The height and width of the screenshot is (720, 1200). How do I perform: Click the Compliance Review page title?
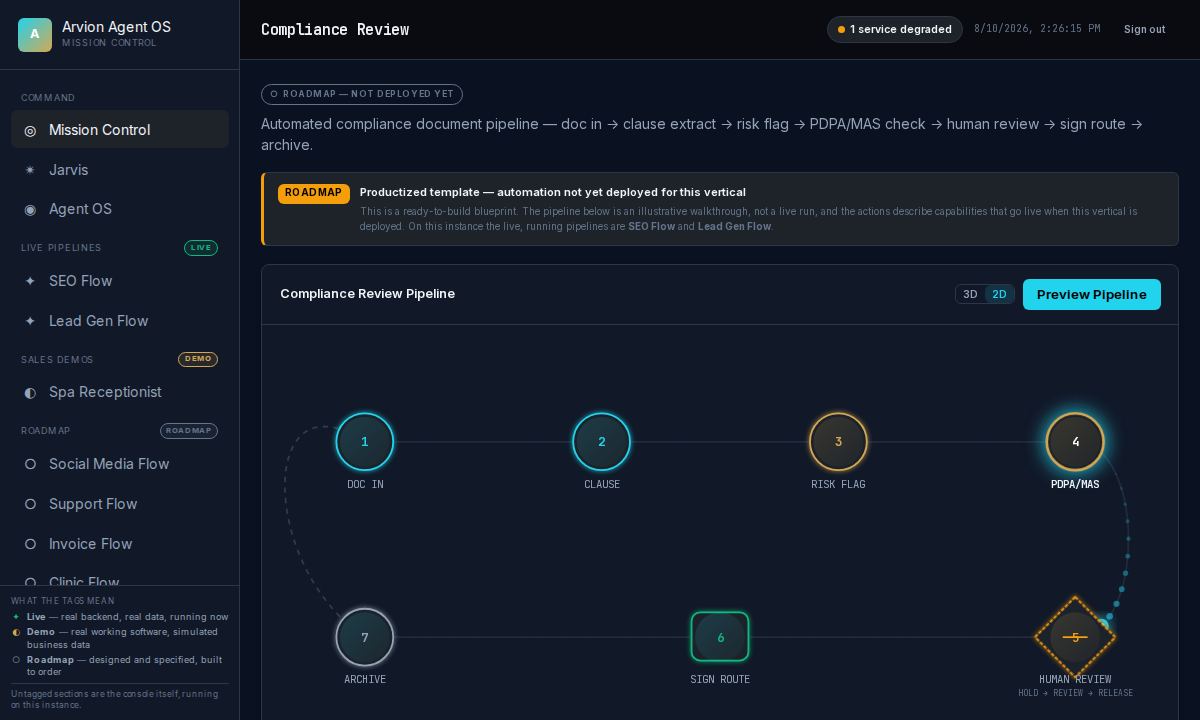point(335,30)
